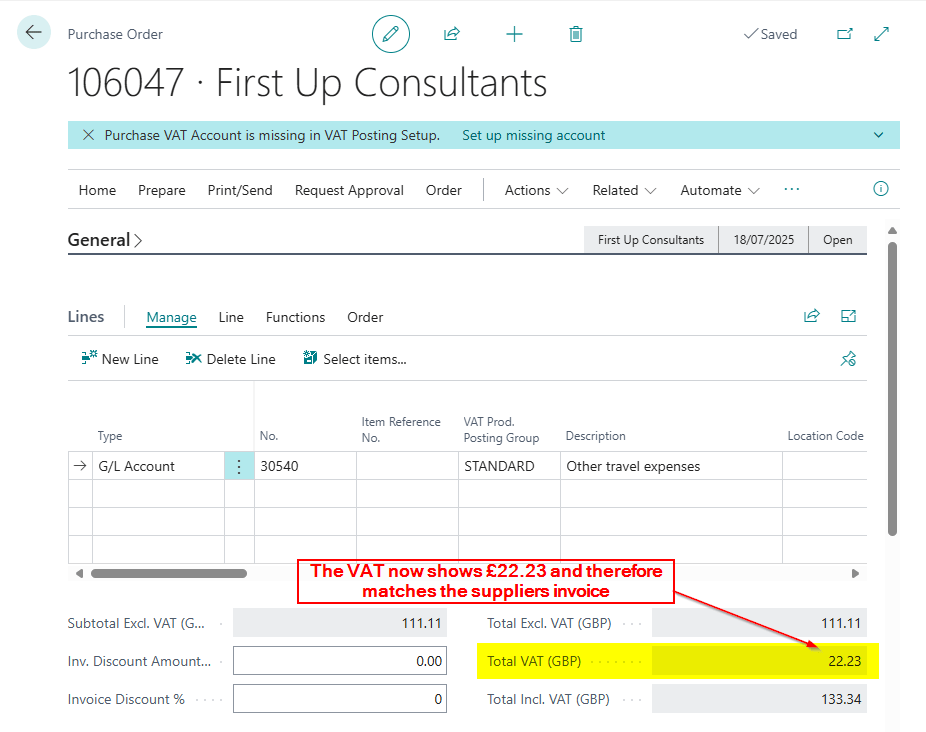Image resolution: width=926 pixels, height=732 pixels.
Task: Click the pin icon in Lines toolbar
Action: tap(849, 359)
